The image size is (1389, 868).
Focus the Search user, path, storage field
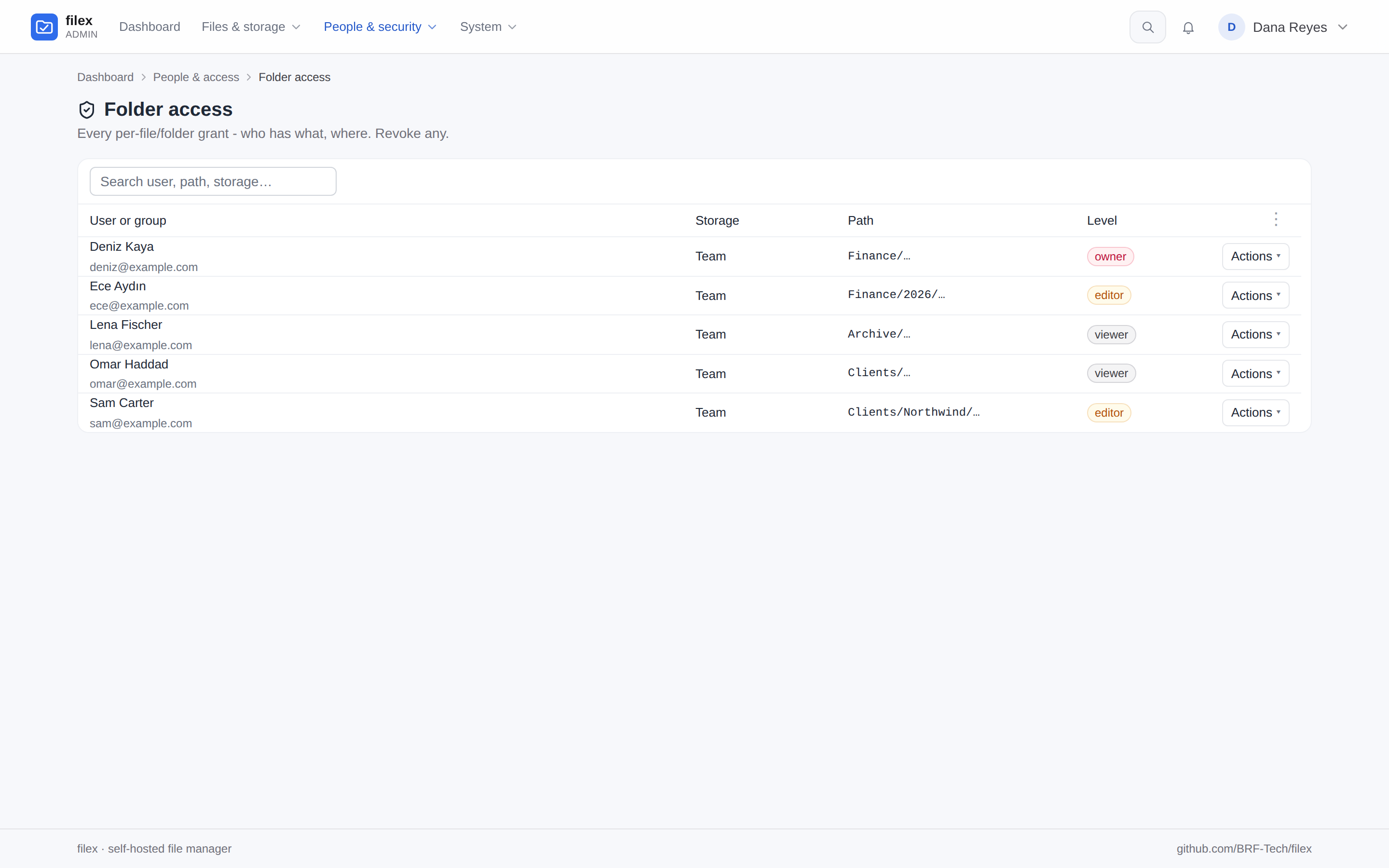pos(213,181)
